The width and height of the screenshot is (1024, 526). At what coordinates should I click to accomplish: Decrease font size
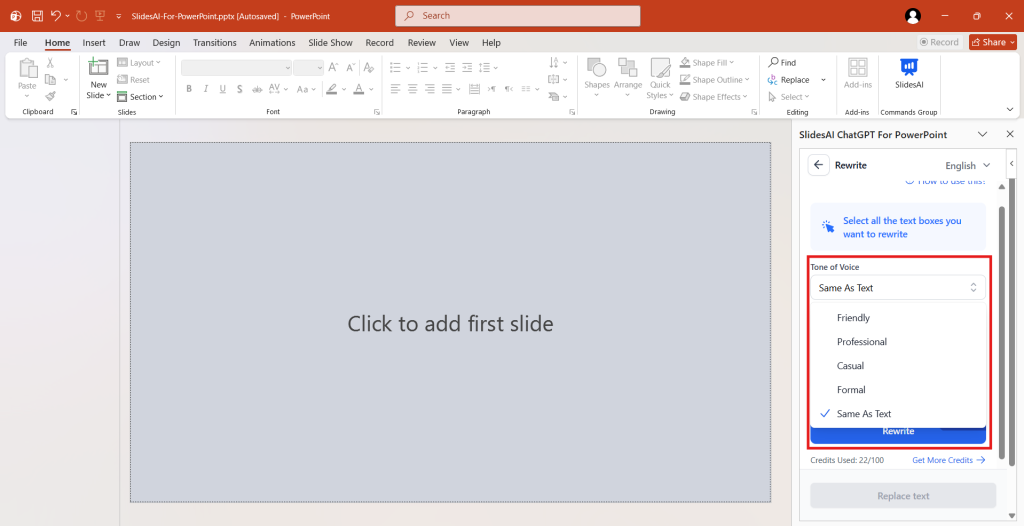coord(351,67)
